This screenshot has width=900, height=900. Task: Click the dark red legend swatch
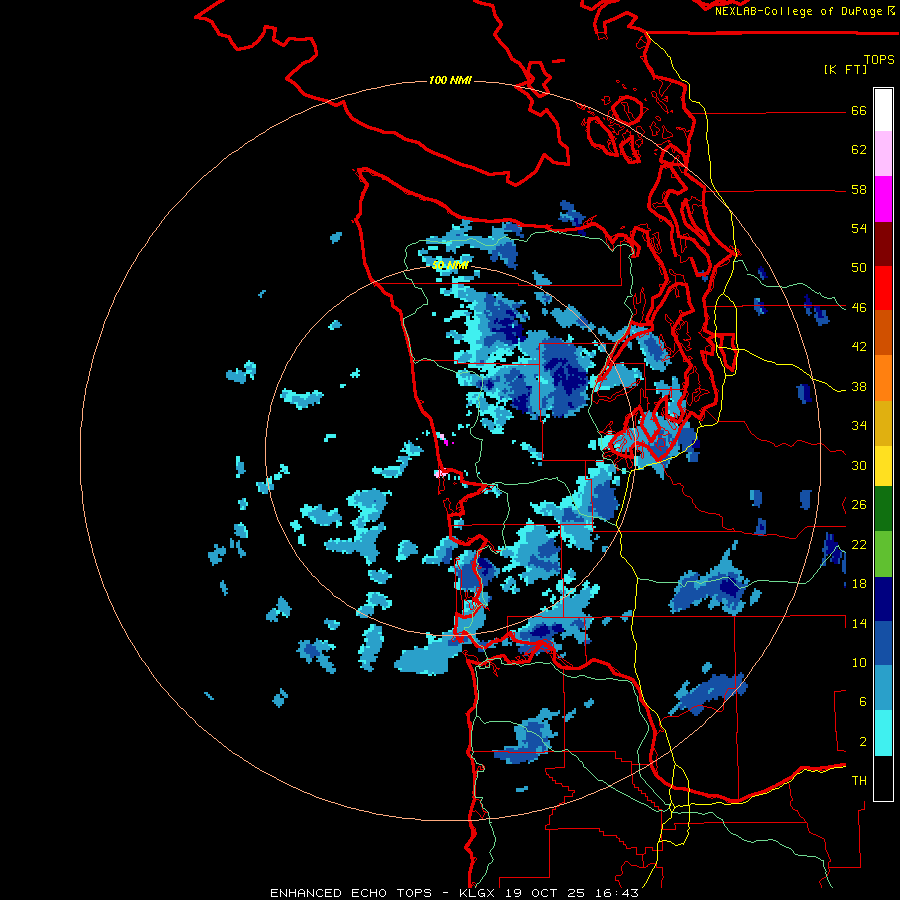[883, 243]
